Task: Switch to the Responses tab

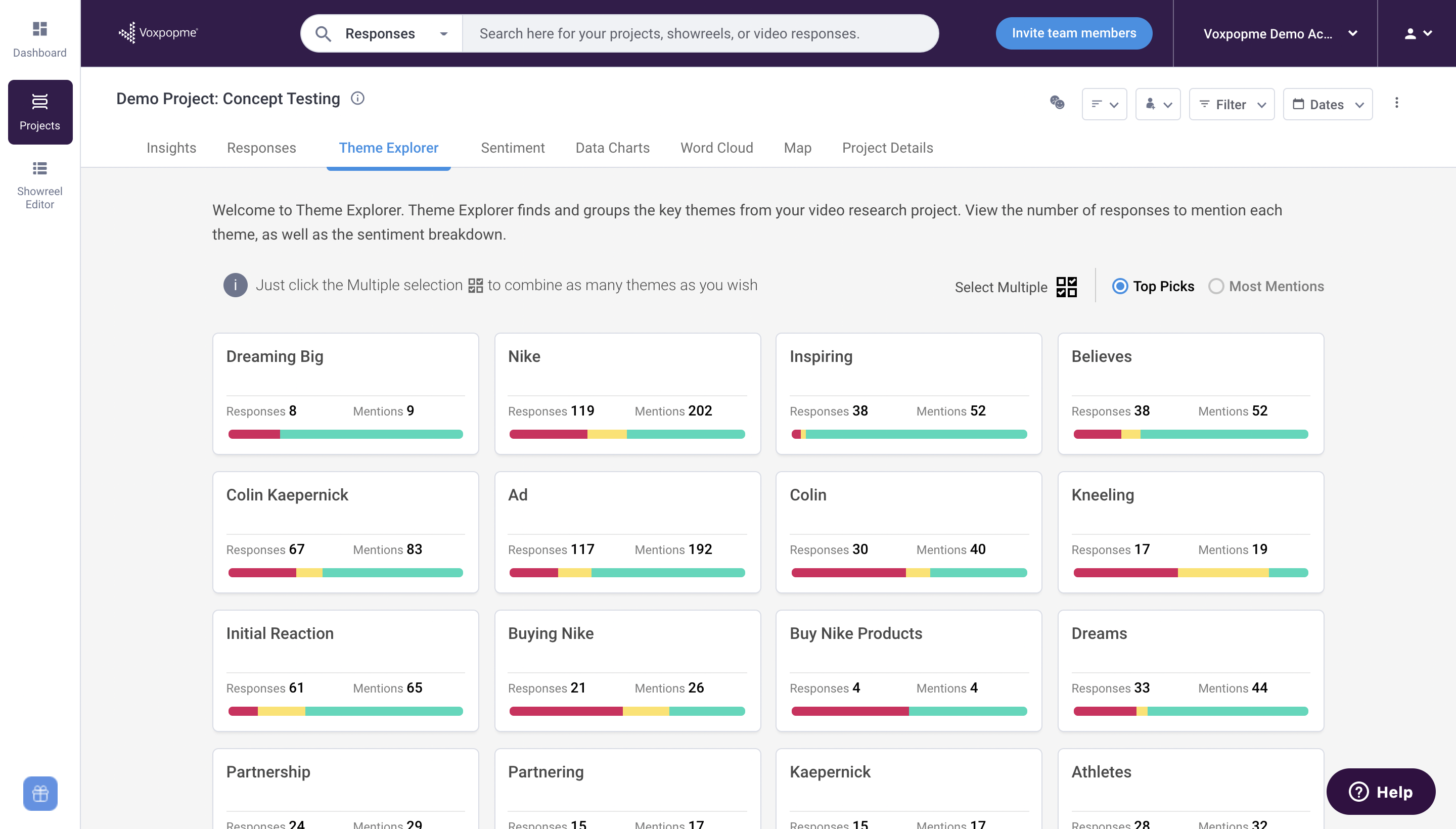Action: [261, 148]
